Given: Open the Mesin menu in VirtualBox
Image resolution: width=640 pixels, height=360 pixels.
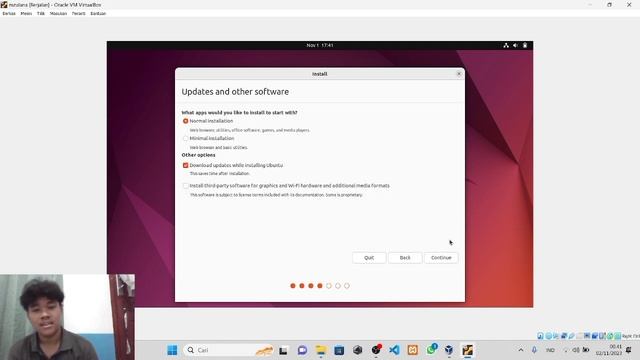Looking at the screenshot, I should pyautogui.click(x=26, y=13).
